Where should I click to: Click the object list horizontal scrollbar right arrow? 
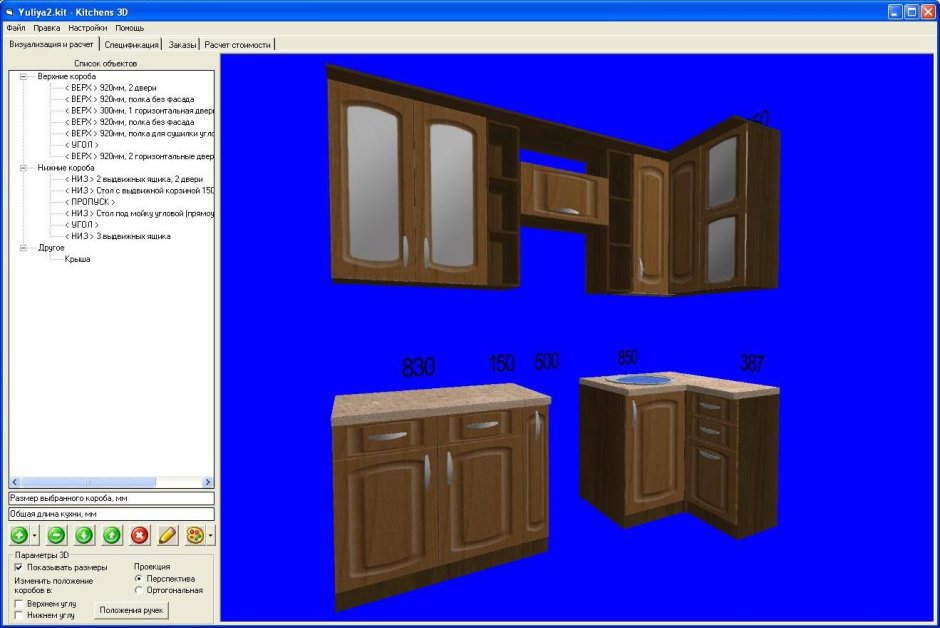(208, 482)
